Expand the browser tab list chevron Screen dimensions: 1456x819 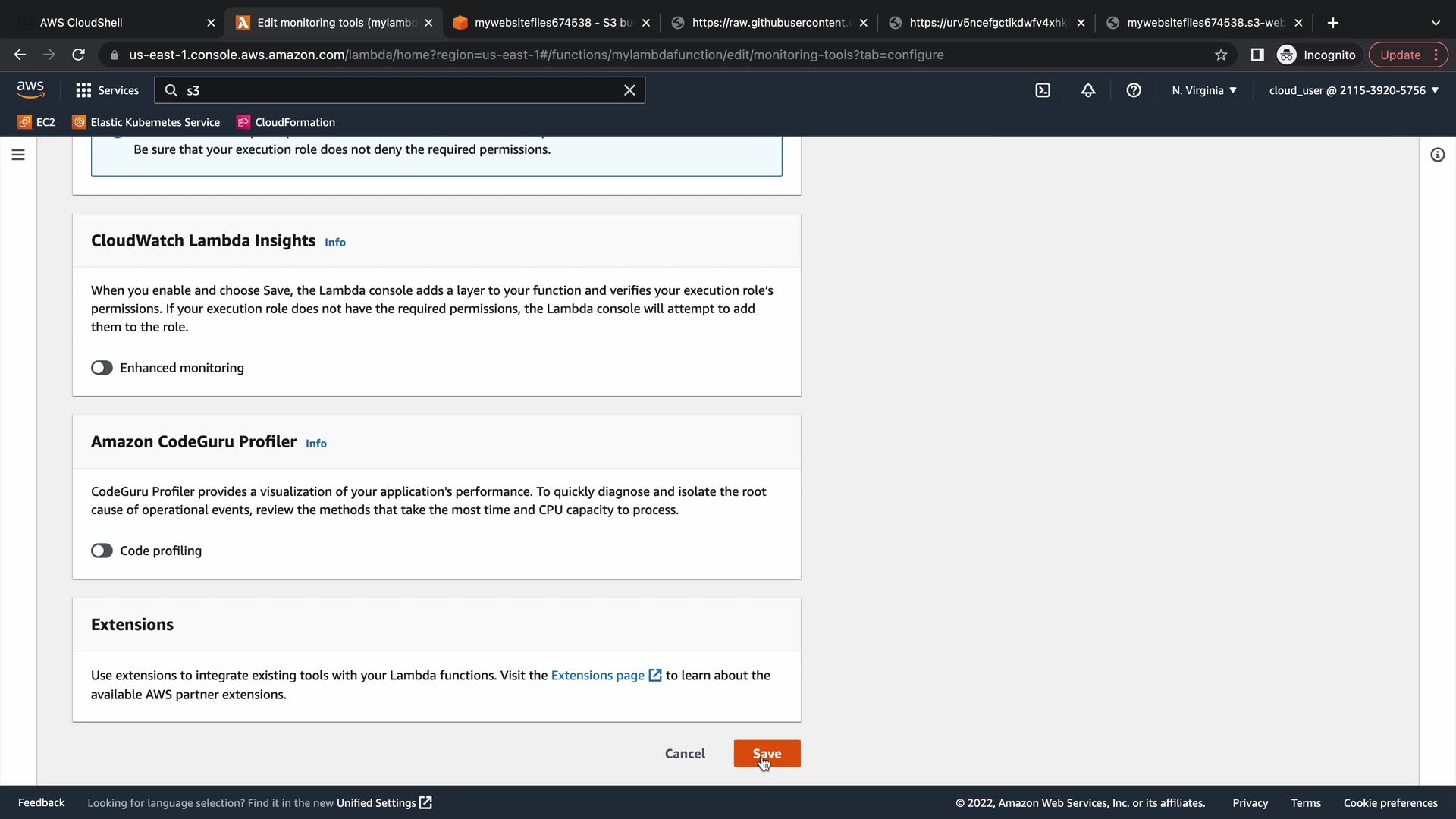(1436, 23)
